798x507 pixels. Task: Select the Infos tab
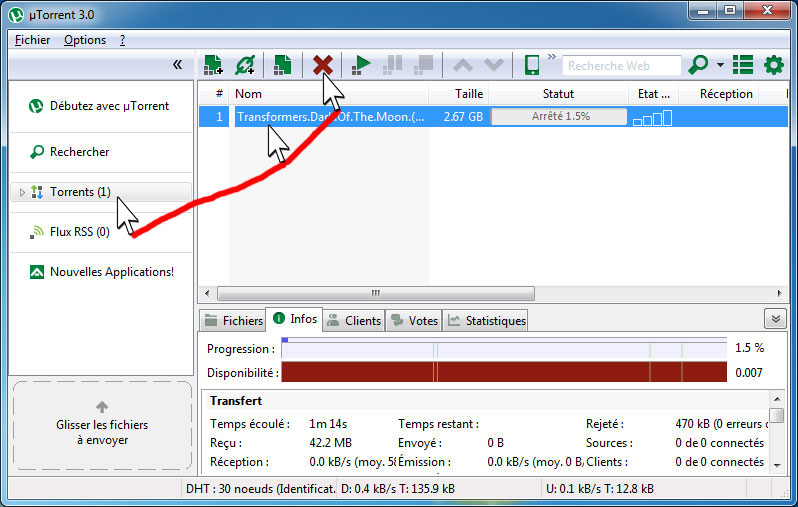pos(294,319)
